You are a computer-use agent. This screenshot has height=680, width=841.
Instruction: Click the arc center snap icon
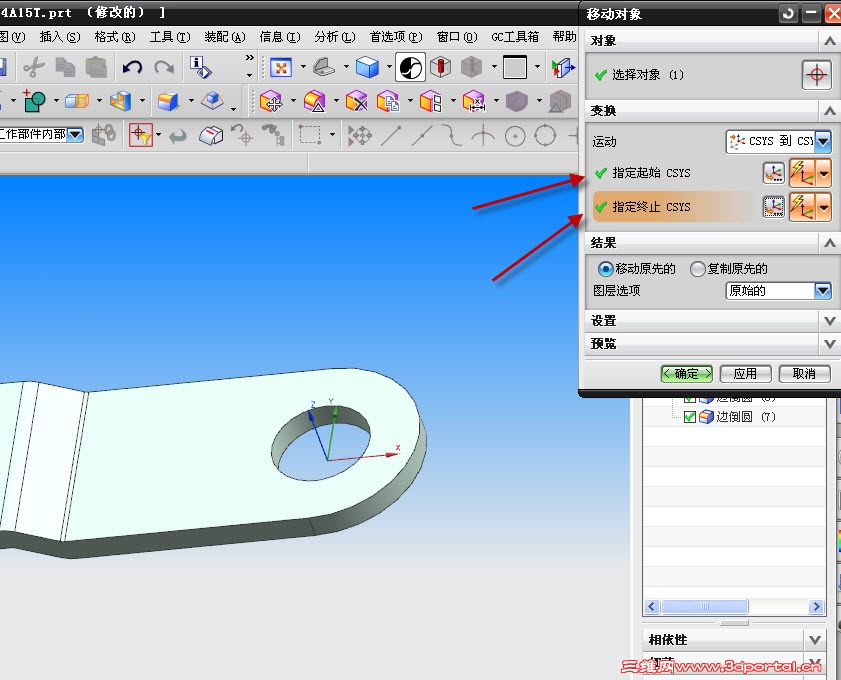point(515,136)
